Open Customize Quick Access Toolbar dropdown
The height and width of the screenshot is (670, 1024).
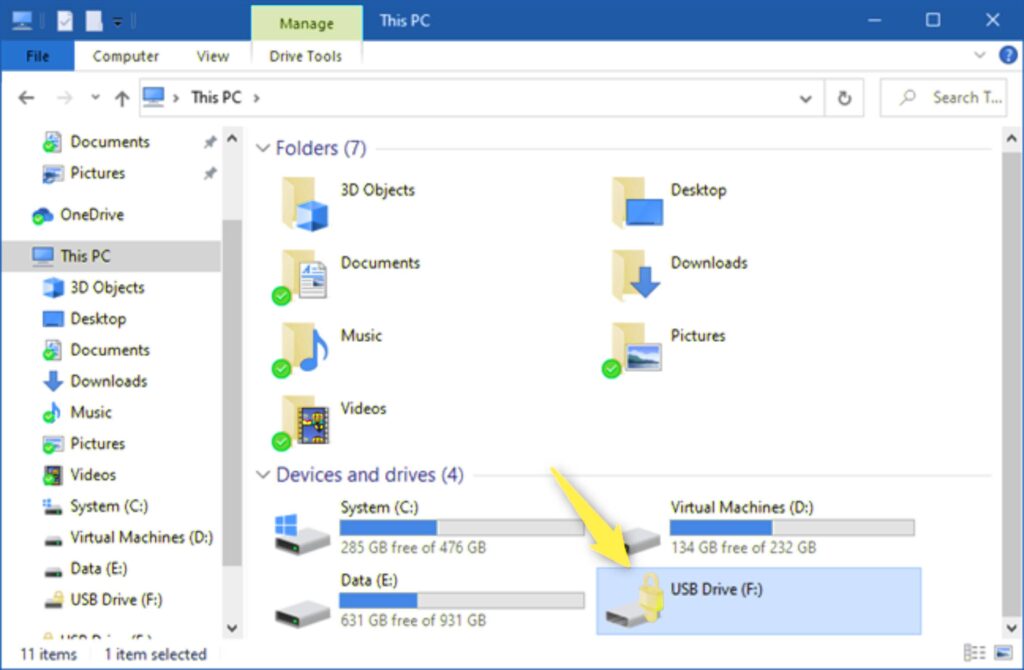(118, 22)
